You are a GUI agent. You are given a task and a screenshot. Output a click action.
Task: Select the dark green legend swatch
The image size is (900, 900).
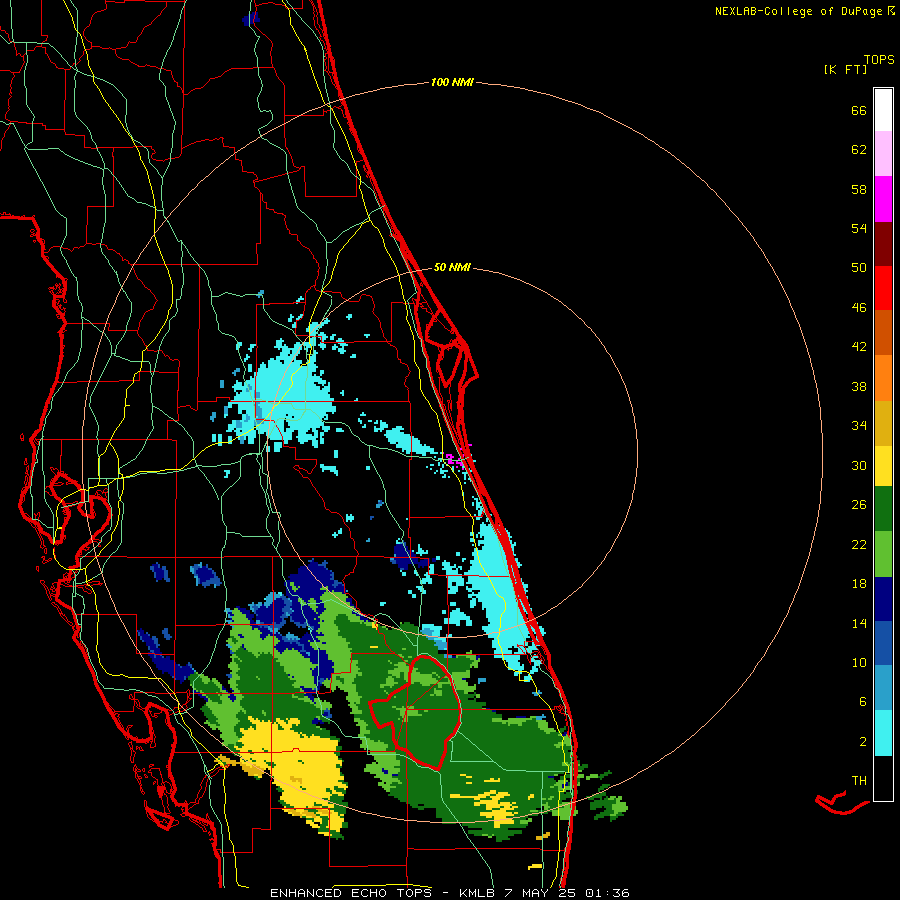pos(883,509)
